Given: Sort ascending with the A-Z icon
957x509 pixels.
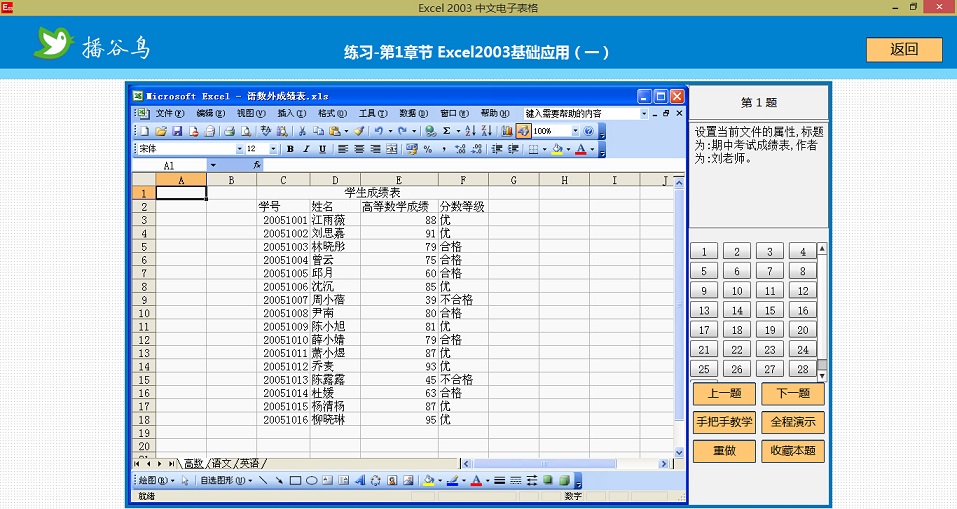Looking at the screenshot, I should [x=470, y=131].
